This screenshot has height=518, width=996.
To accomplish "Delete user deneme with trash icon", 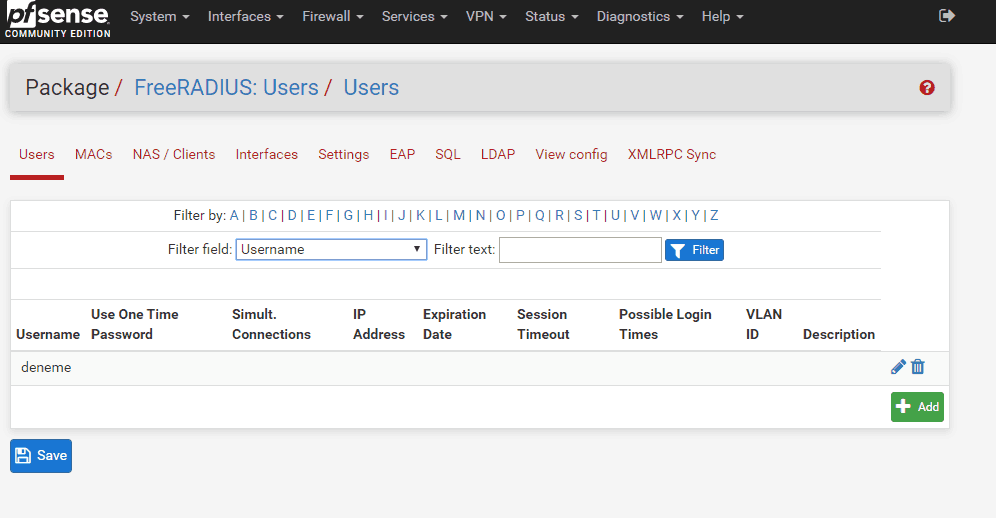I will [918, 367].
